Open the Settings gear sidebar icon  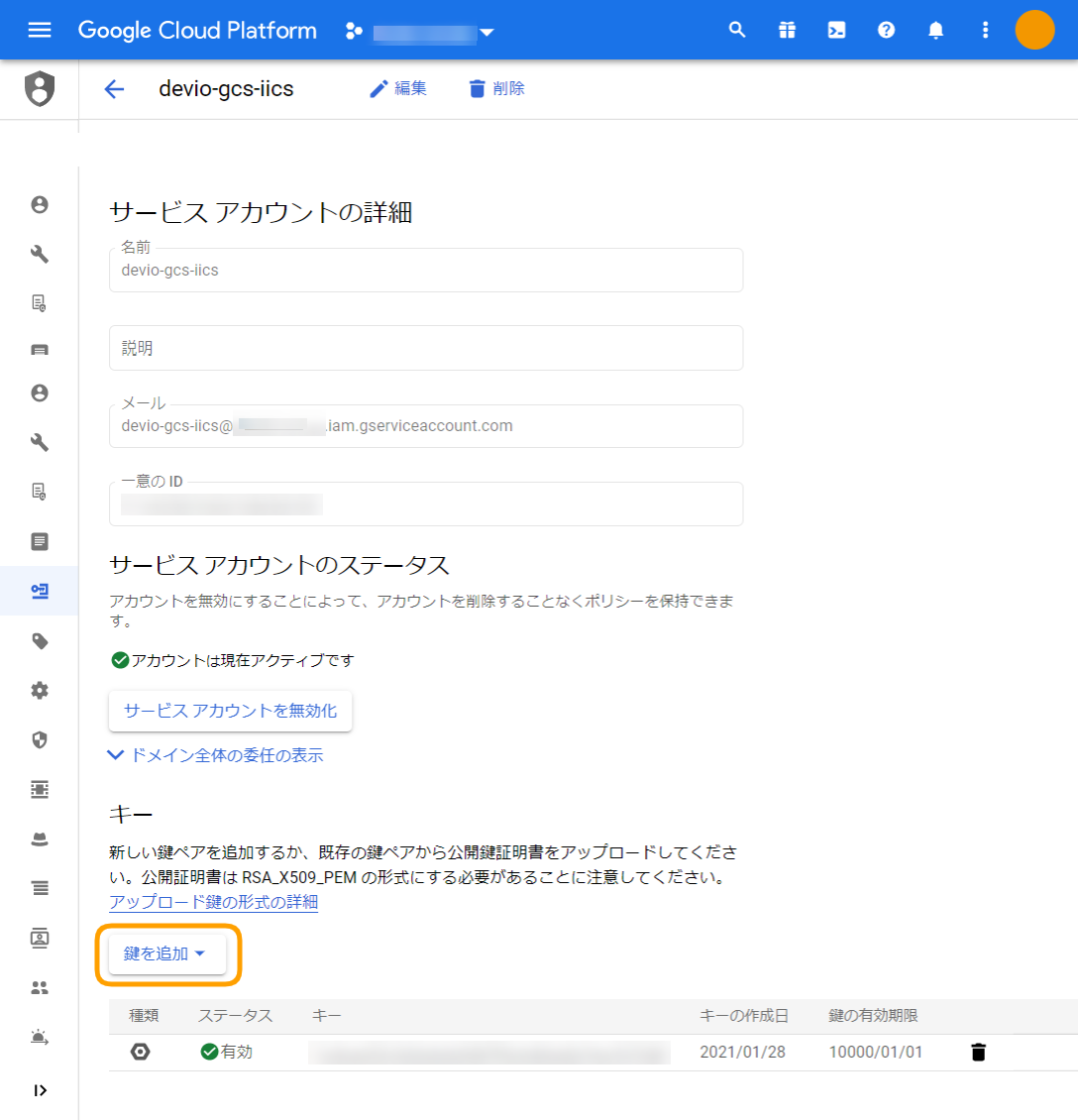coord(40,691)
